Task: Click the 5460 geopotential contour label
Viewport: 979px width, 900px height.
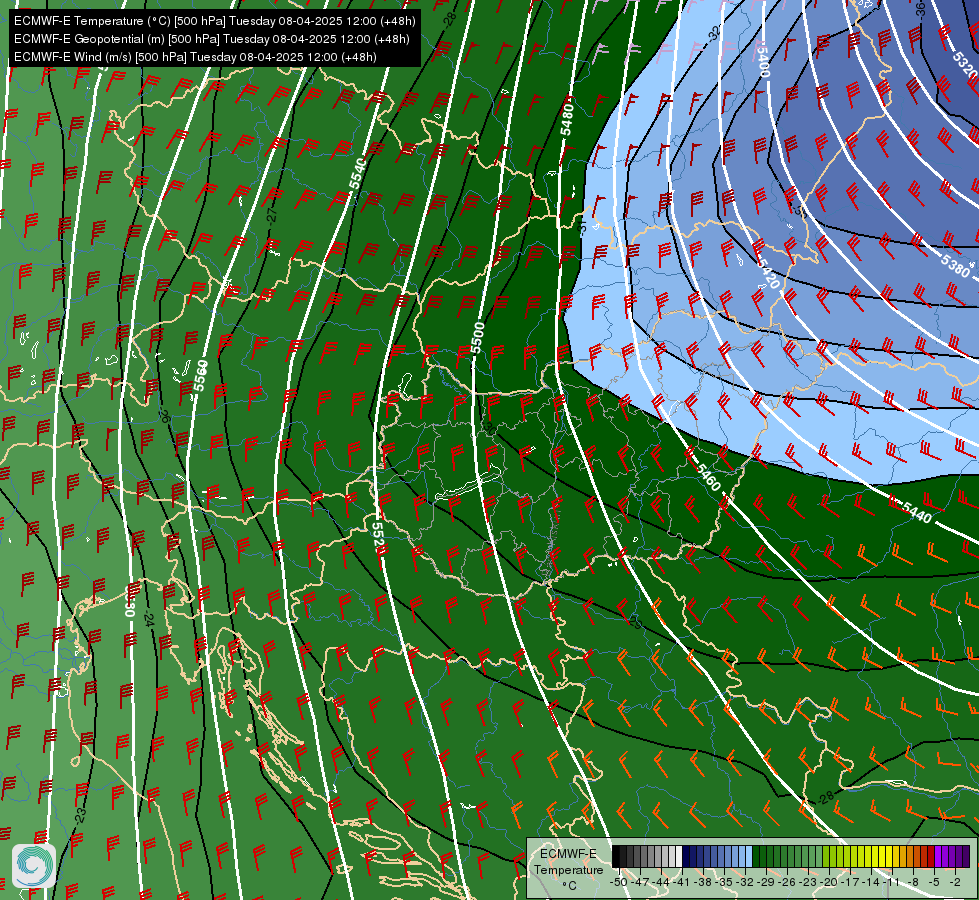Action: point(708,478)
